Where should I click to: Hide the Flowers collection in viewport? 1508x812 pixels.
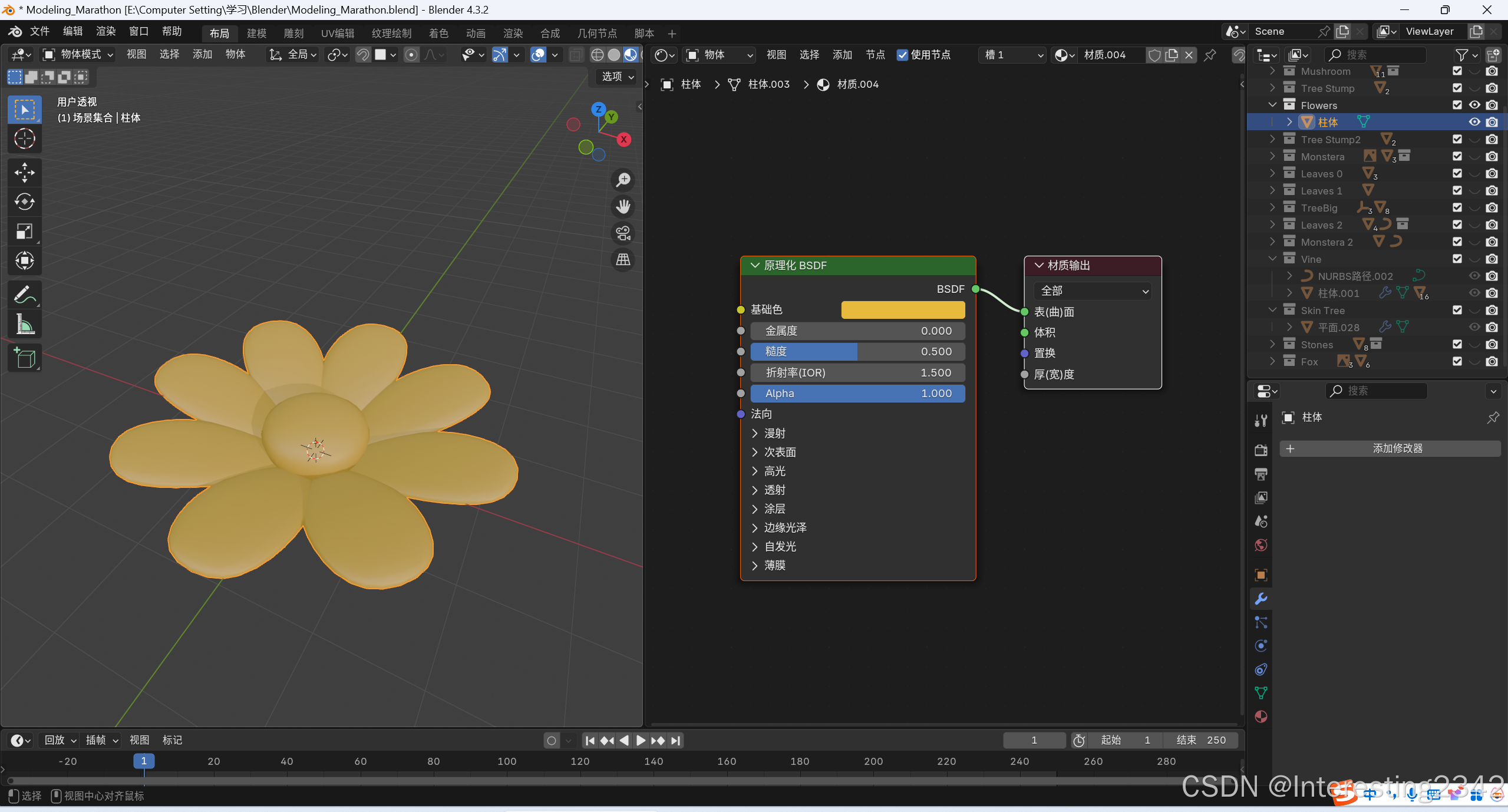[x=1474, y=105]
